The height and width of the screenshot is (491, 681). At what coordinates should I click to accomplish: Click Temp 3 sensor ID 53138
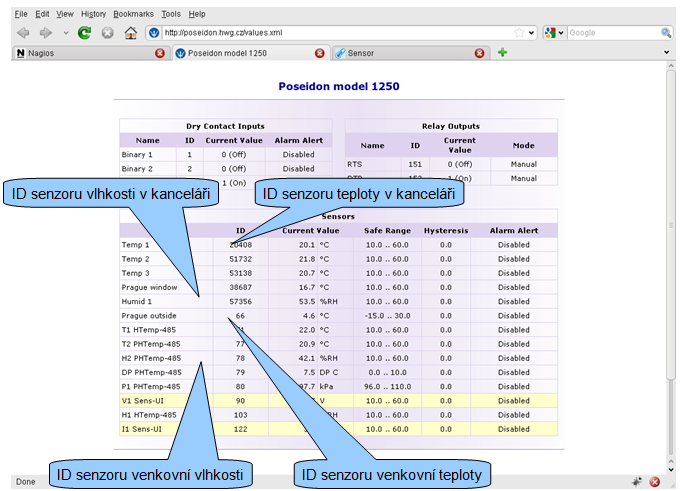(x=241, y=273)
